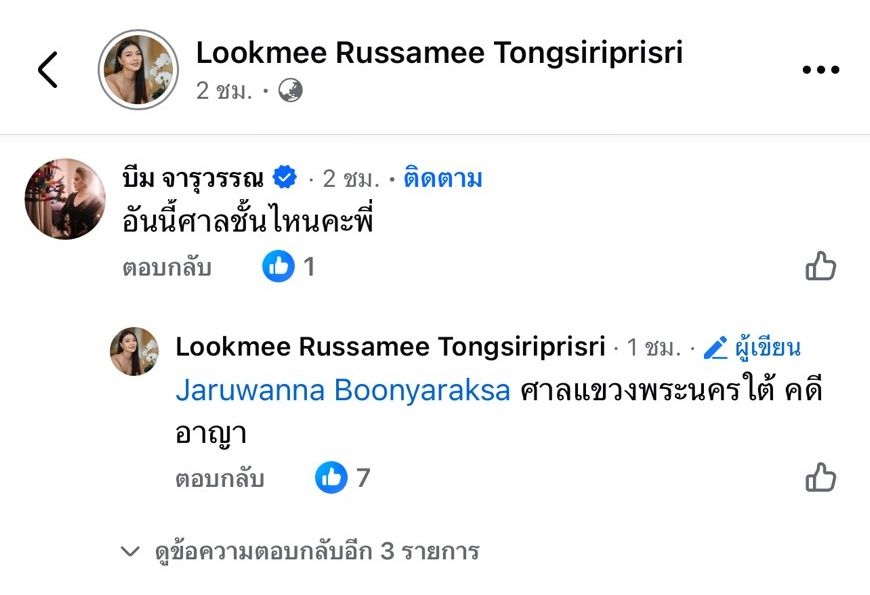Tap the header profile picture of Lookmee

(x=138, y=69)
